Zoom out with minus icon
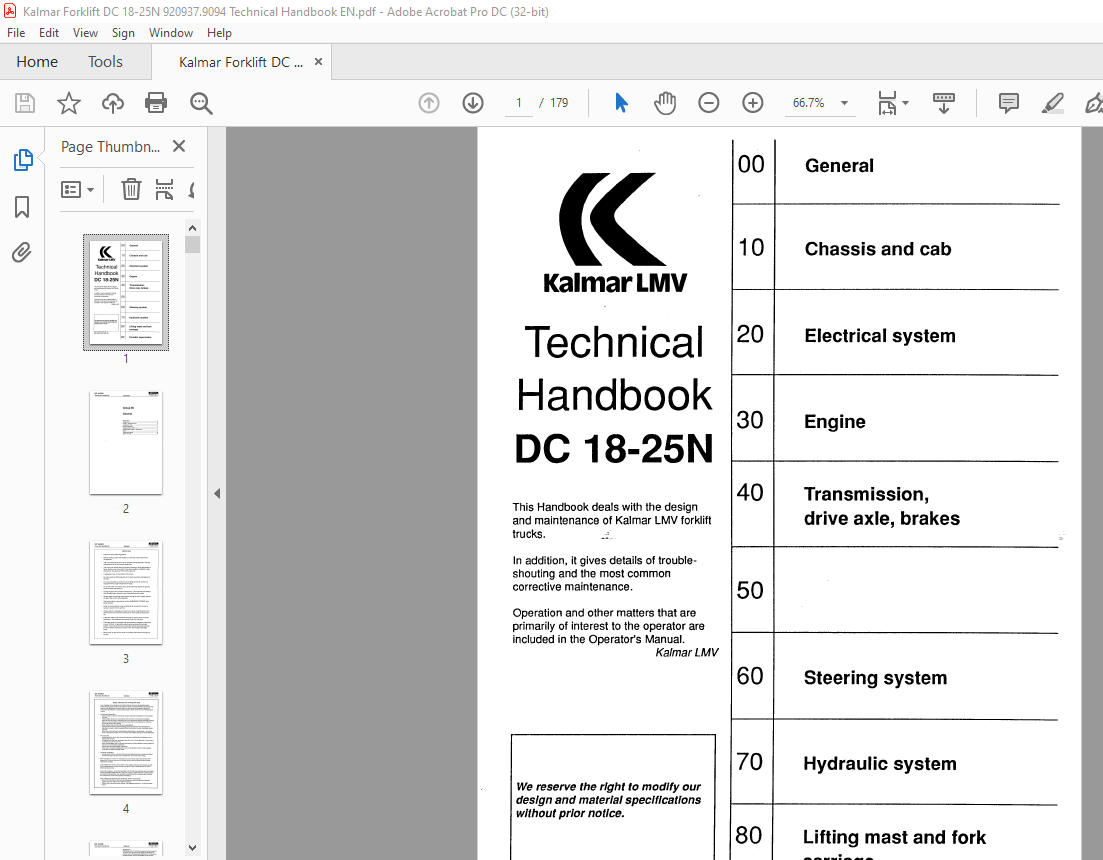The height and width of the screenshot is (860, 1103). [x=708, y=103]
